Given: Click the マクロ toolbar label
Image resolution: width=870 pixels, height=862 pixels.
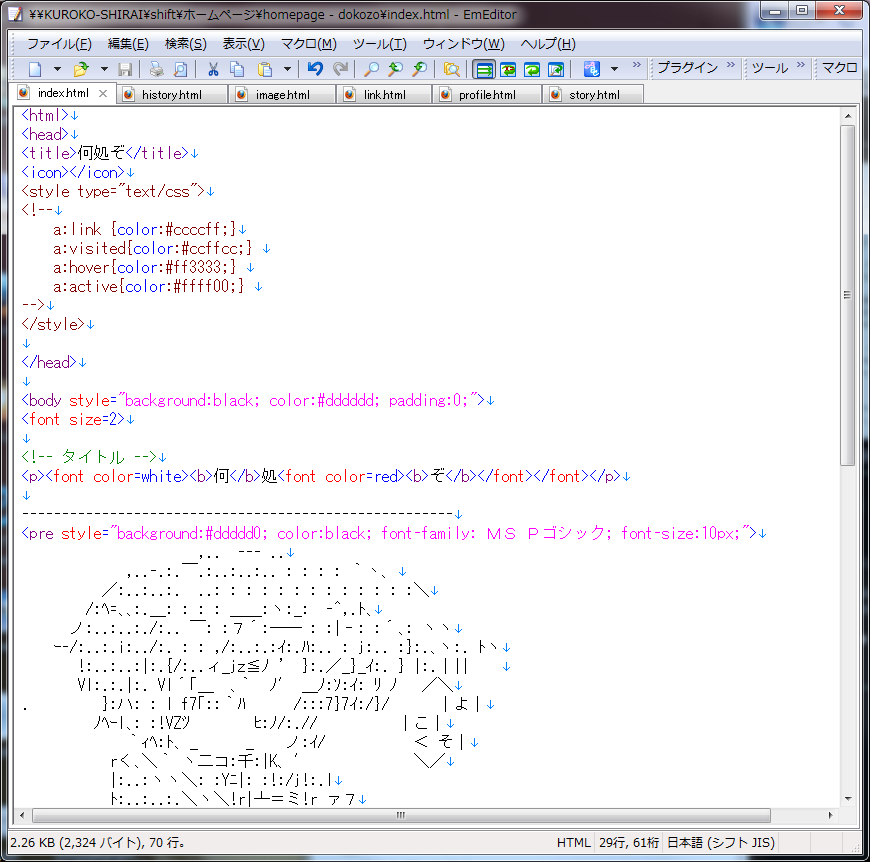Looking at the screenshot, I should 839,68.
